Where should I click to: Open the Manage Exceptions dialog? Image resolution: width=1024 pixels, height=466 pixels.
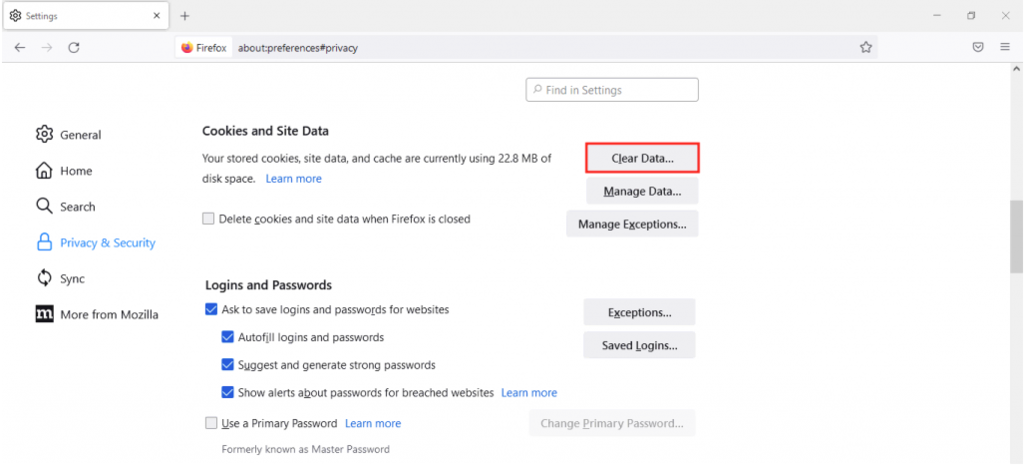tap(632, 224)
